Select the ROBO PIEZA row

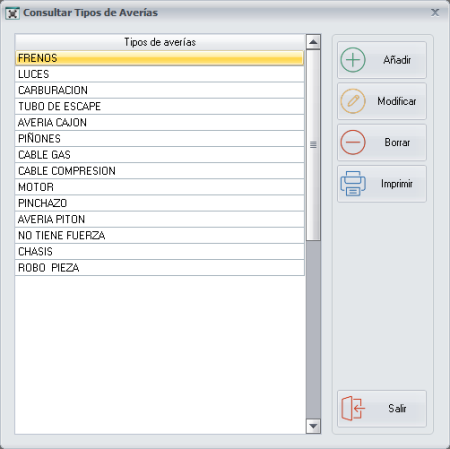(x=159, y=268)
